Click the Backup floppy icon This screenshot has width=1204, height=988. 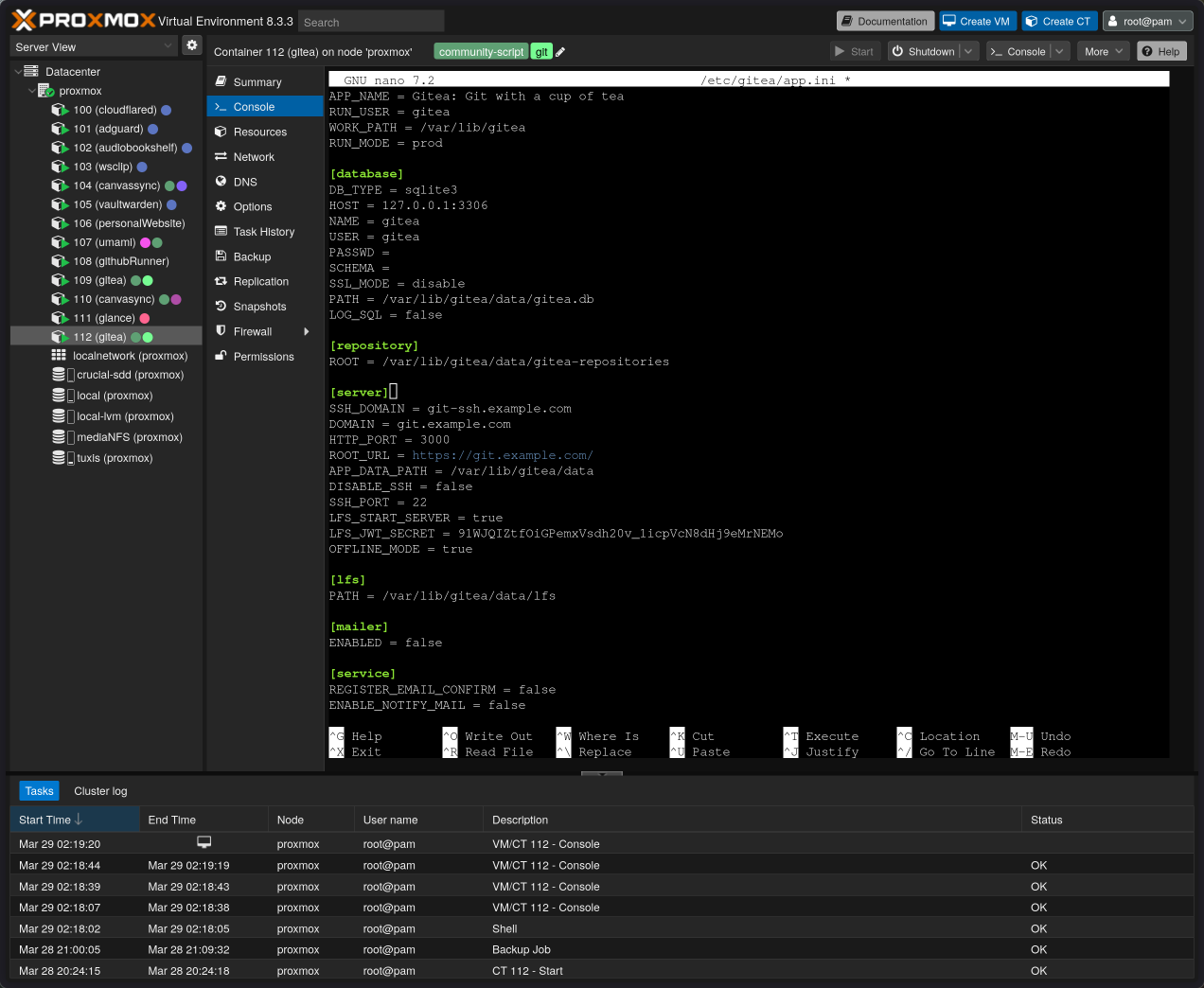(221, 256)
